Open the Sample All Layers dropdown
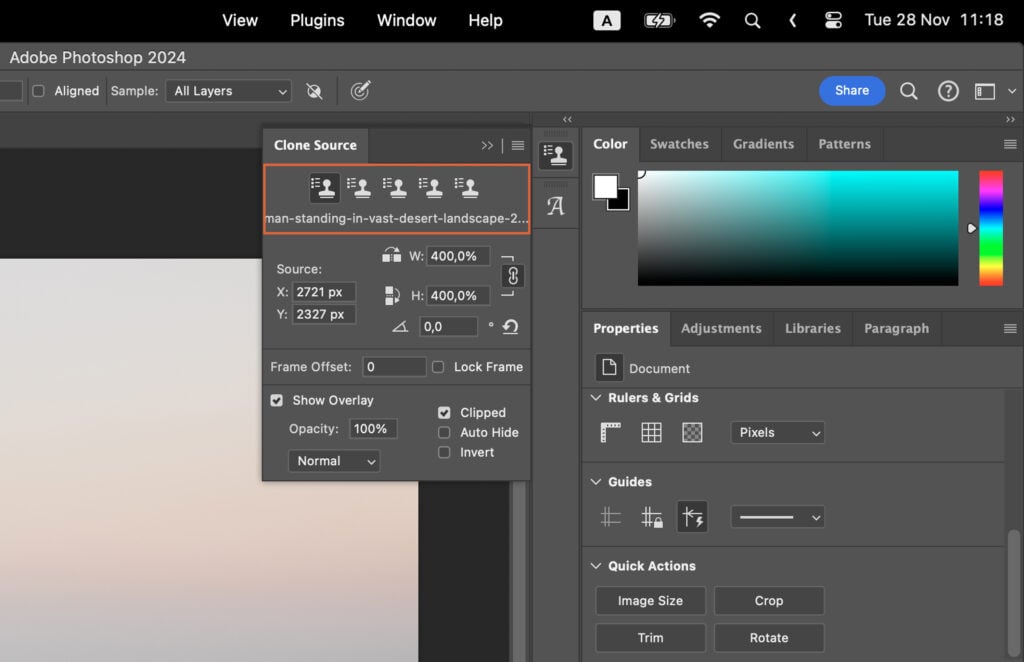 228,90
